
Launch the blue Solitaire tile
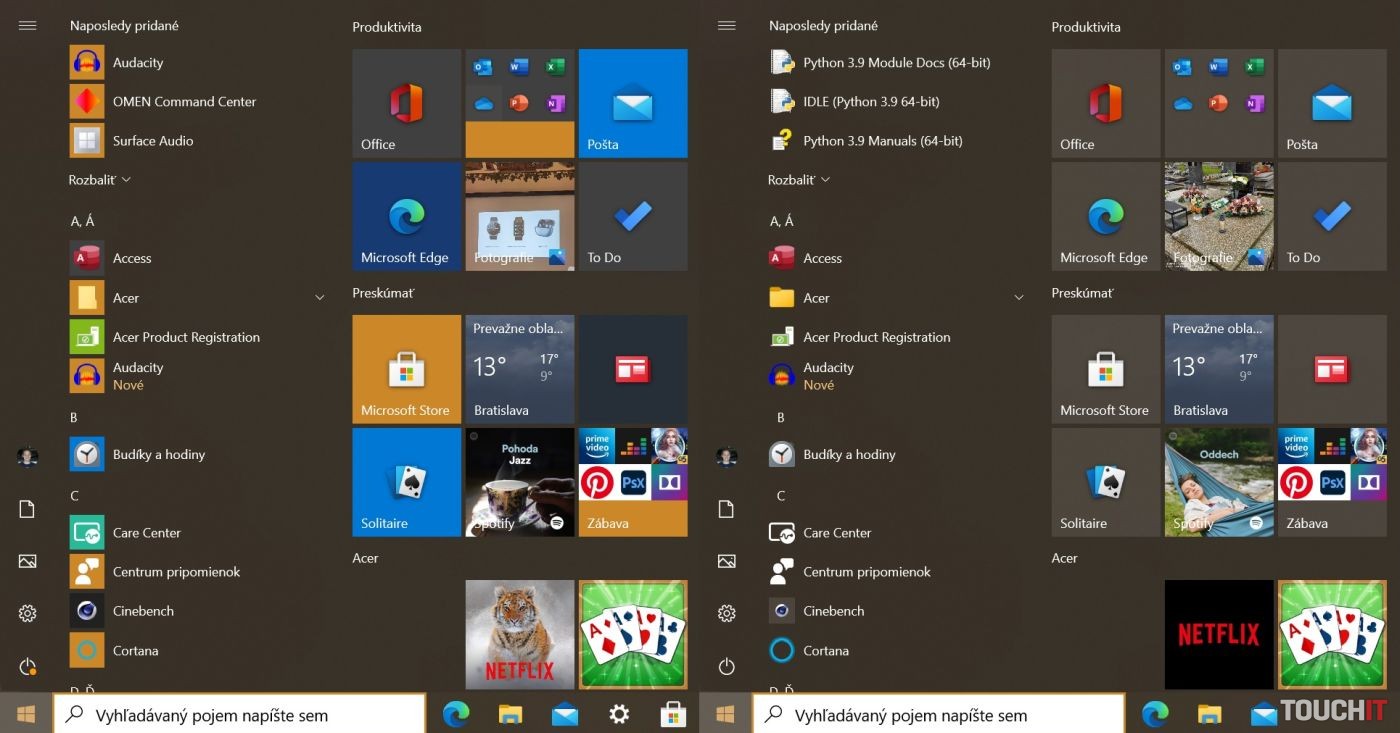406,482
